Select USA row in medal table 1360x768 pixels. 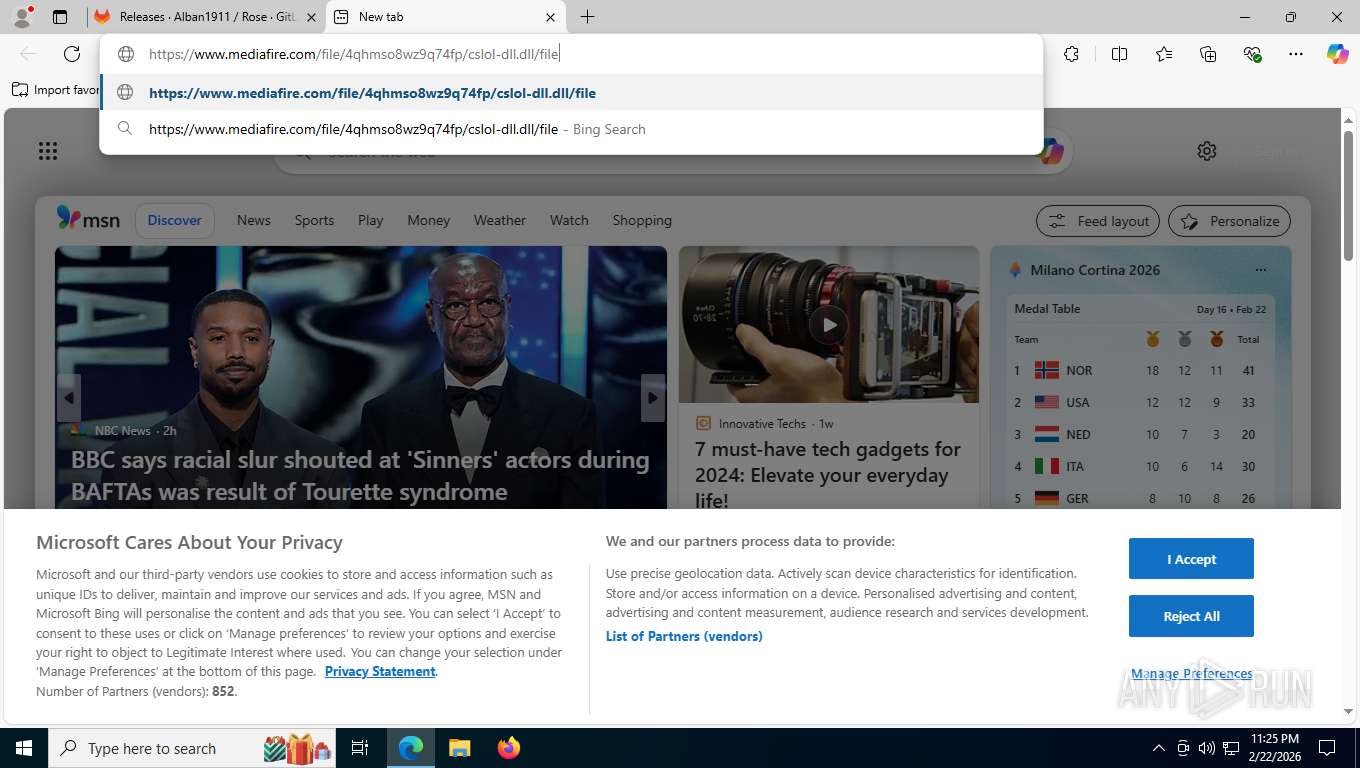[1140, 402]
